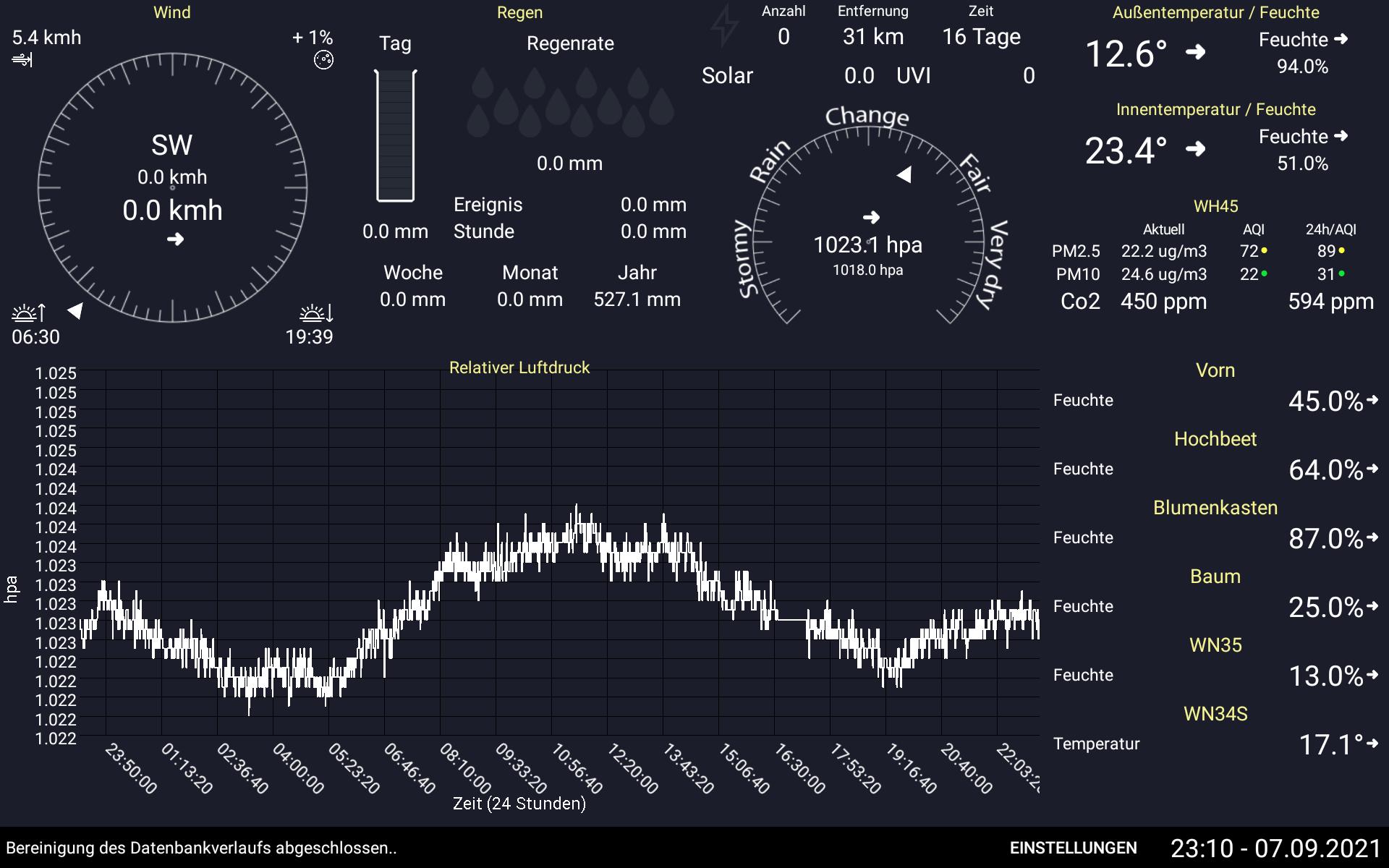This screenshot has width=1389, height=868.
Task: Click the wind compass direction pointer
Action: click(75, 311)
